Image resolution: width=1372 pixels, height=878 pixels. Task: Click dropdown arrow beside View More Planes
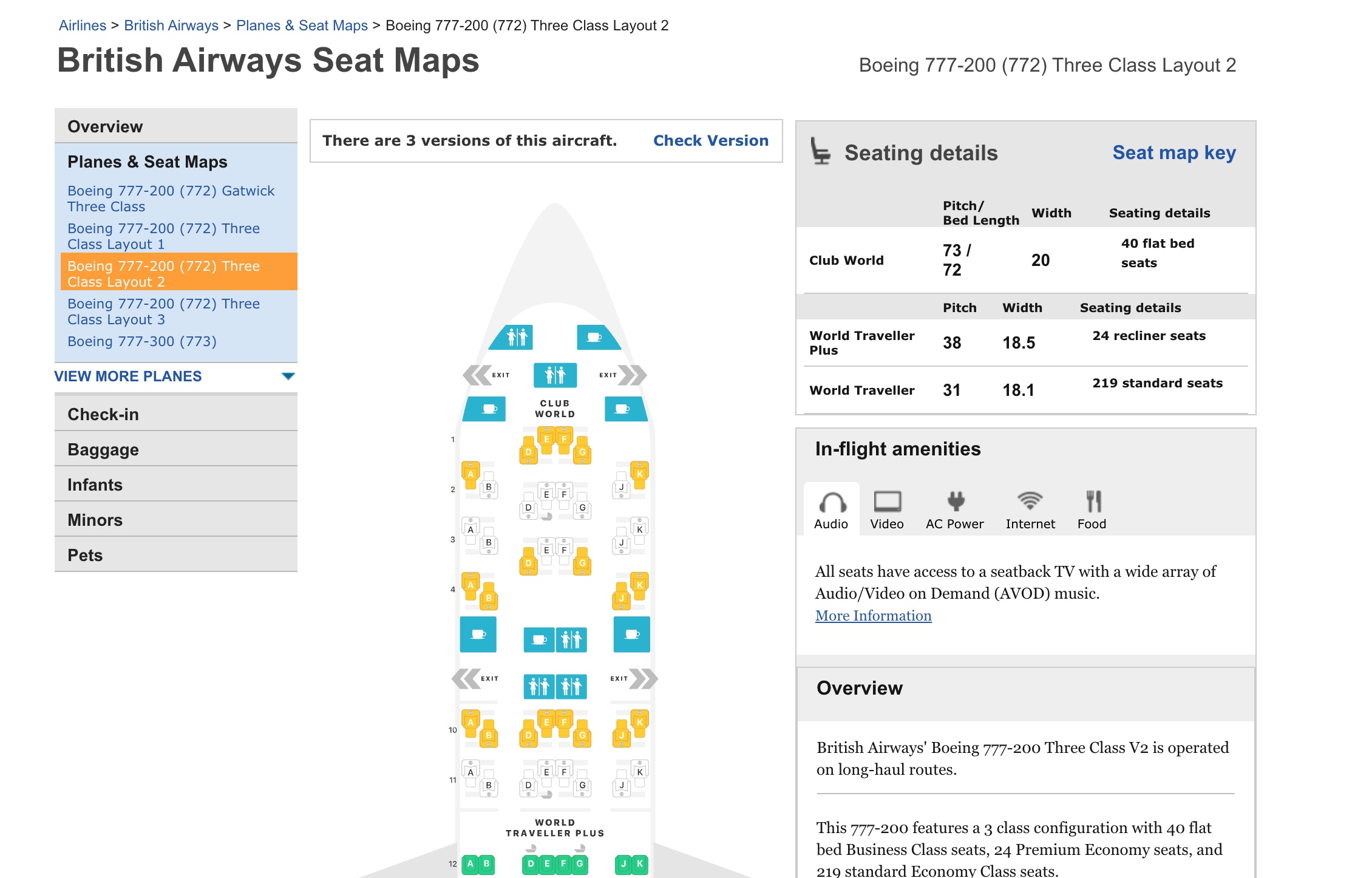[288, 376]
